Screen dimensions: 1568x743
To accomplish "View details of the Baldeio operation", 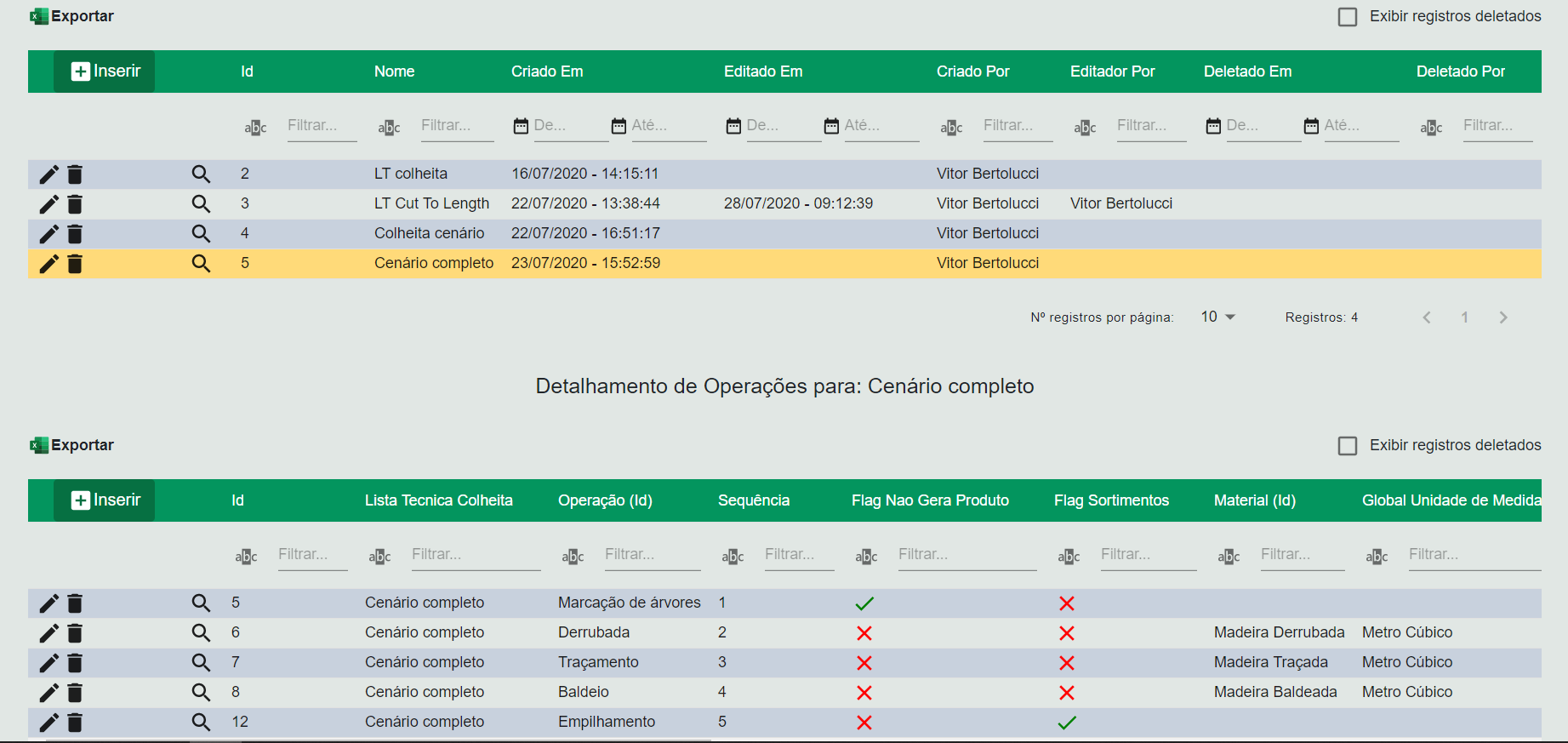I will click(x=201, y=693).
